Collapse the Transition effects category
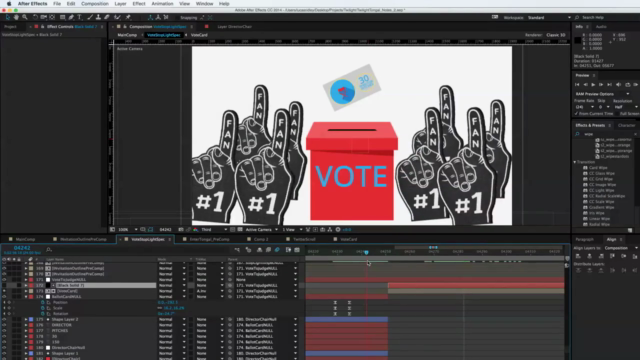Image resolution: width=640 pixels, height=360 pixels. click(x=575, y=162)
